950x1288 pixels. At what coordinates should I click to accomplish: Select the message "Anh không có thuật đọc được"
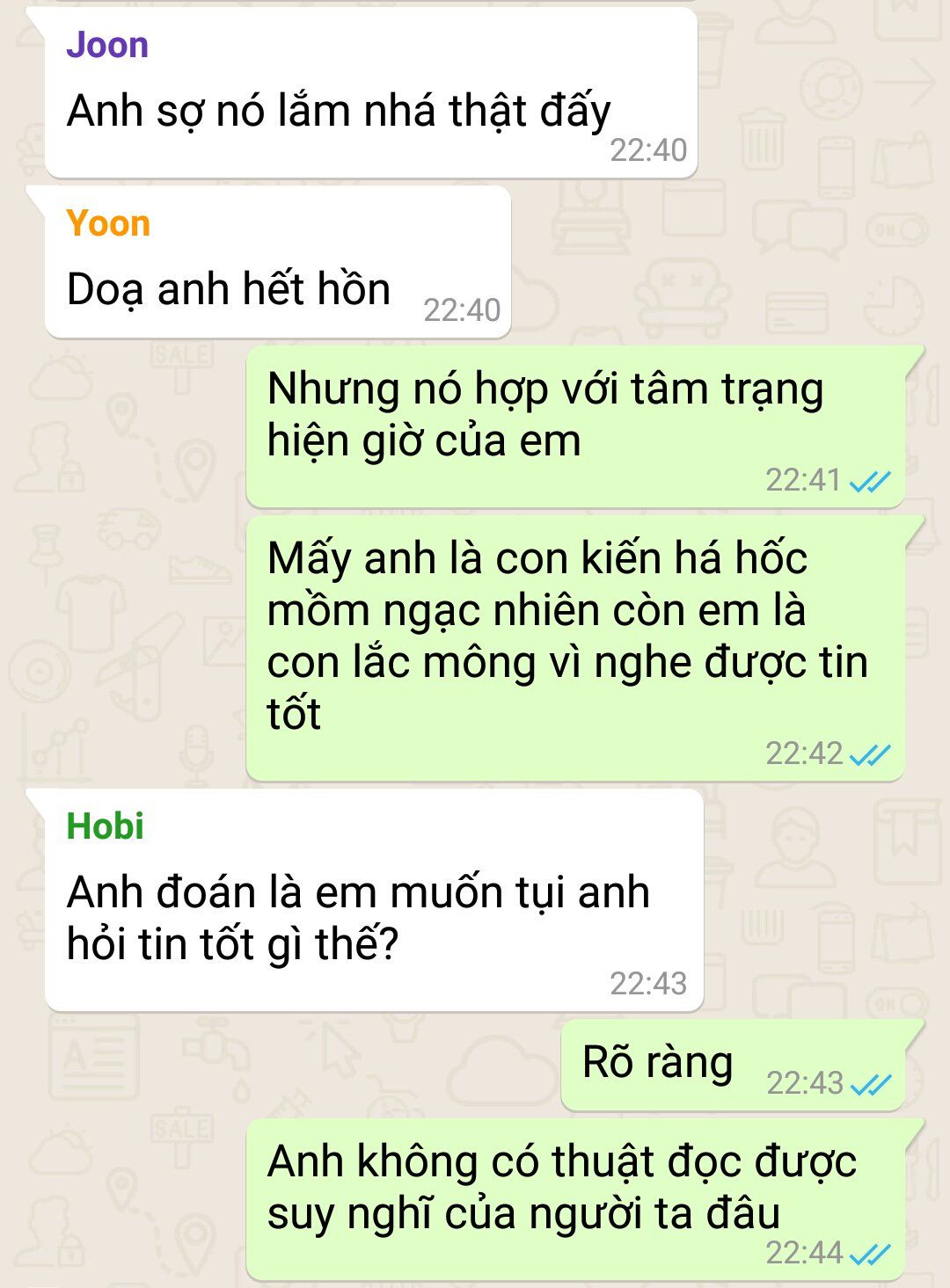point(561,1187)
